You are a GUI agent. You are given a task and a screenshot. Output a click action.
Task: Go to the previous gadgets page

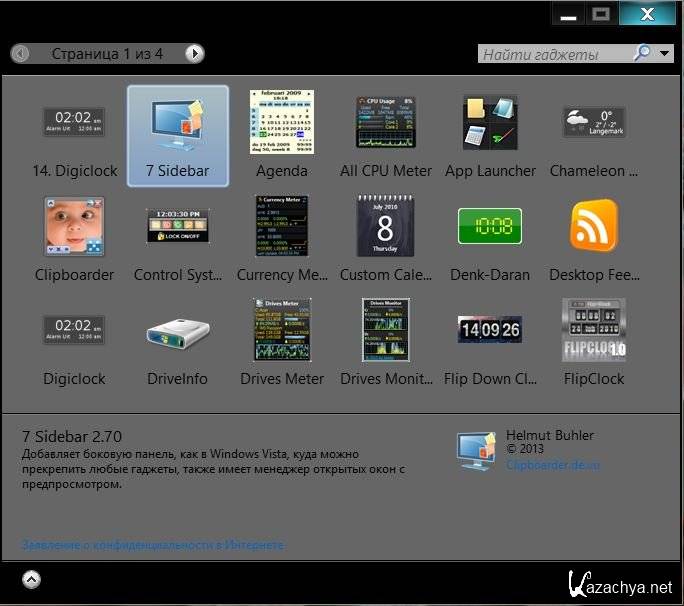click(x=20, y=54)
